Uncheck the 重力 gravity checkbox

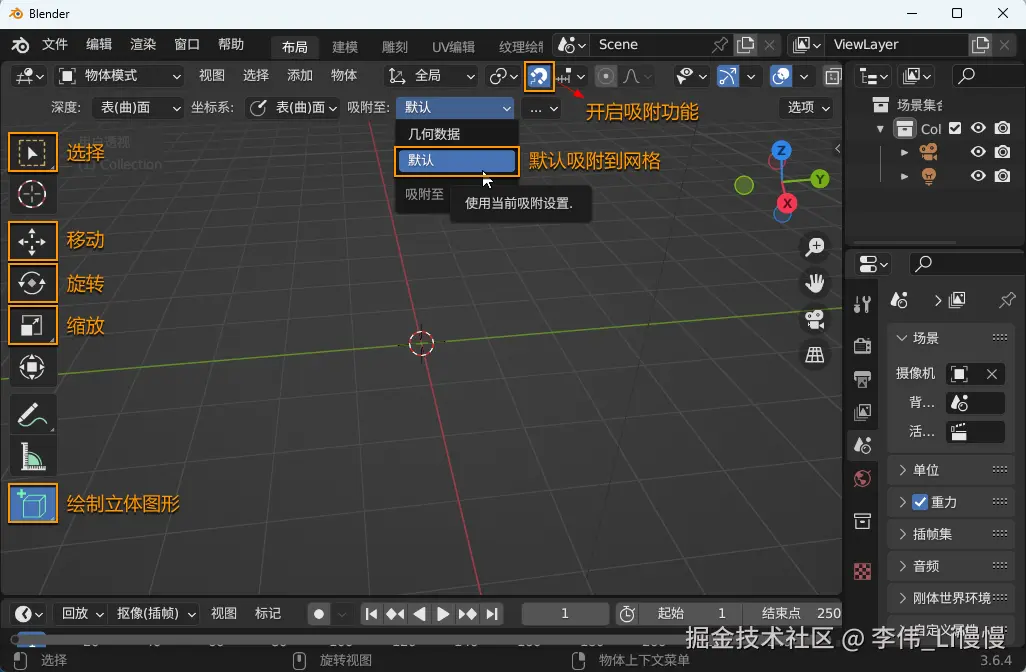pos(920,502)
